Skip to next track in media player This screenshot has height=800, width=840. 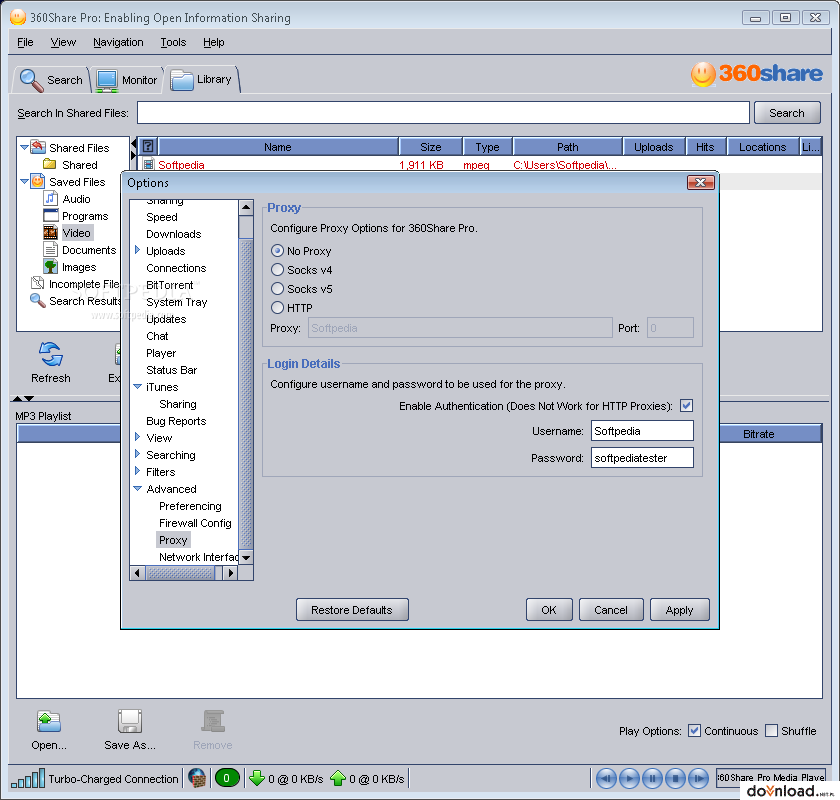tap(699, 778)
